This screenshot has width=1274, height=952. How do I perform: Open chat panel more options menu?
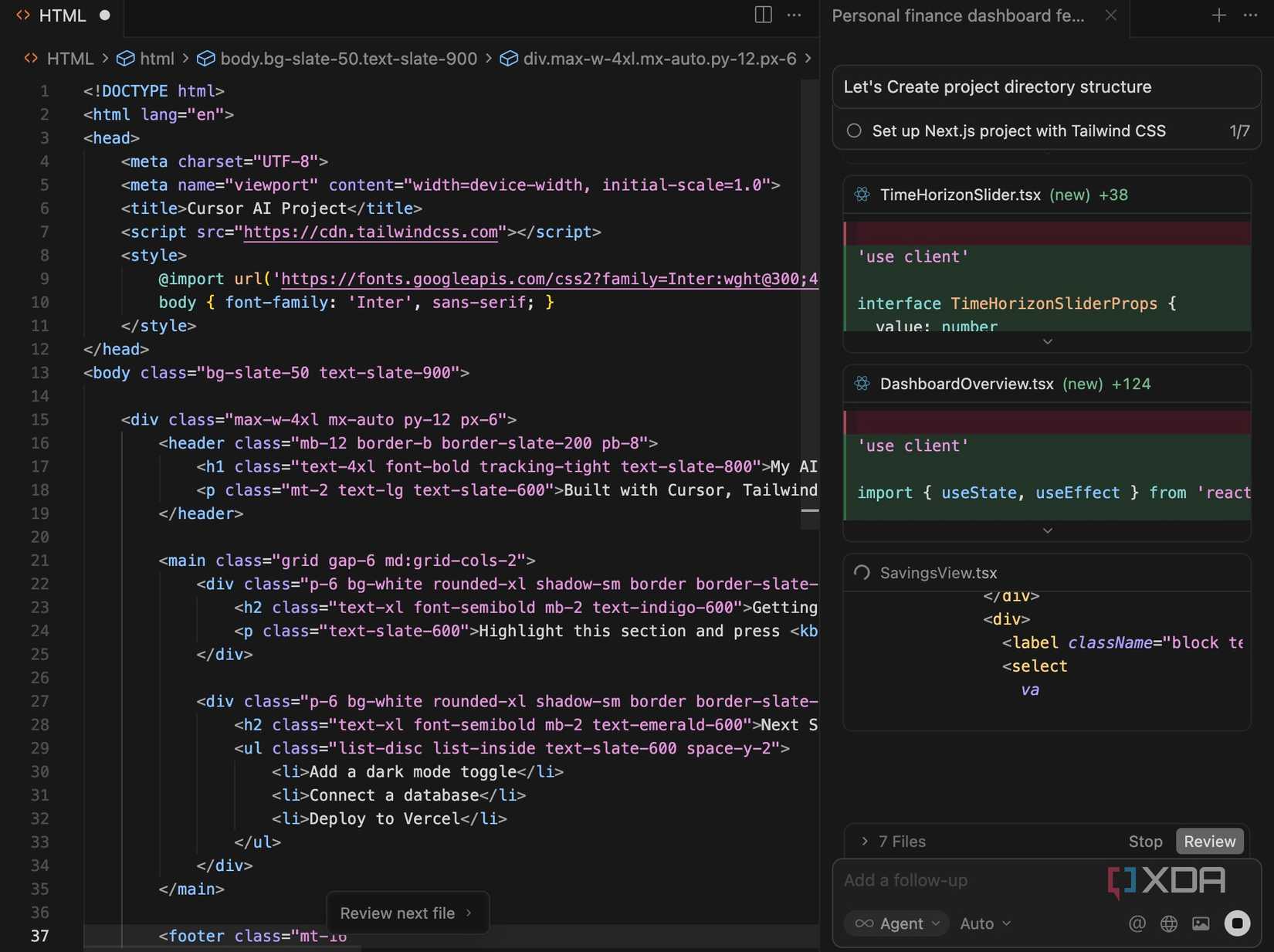click(x=1250, y=15)
